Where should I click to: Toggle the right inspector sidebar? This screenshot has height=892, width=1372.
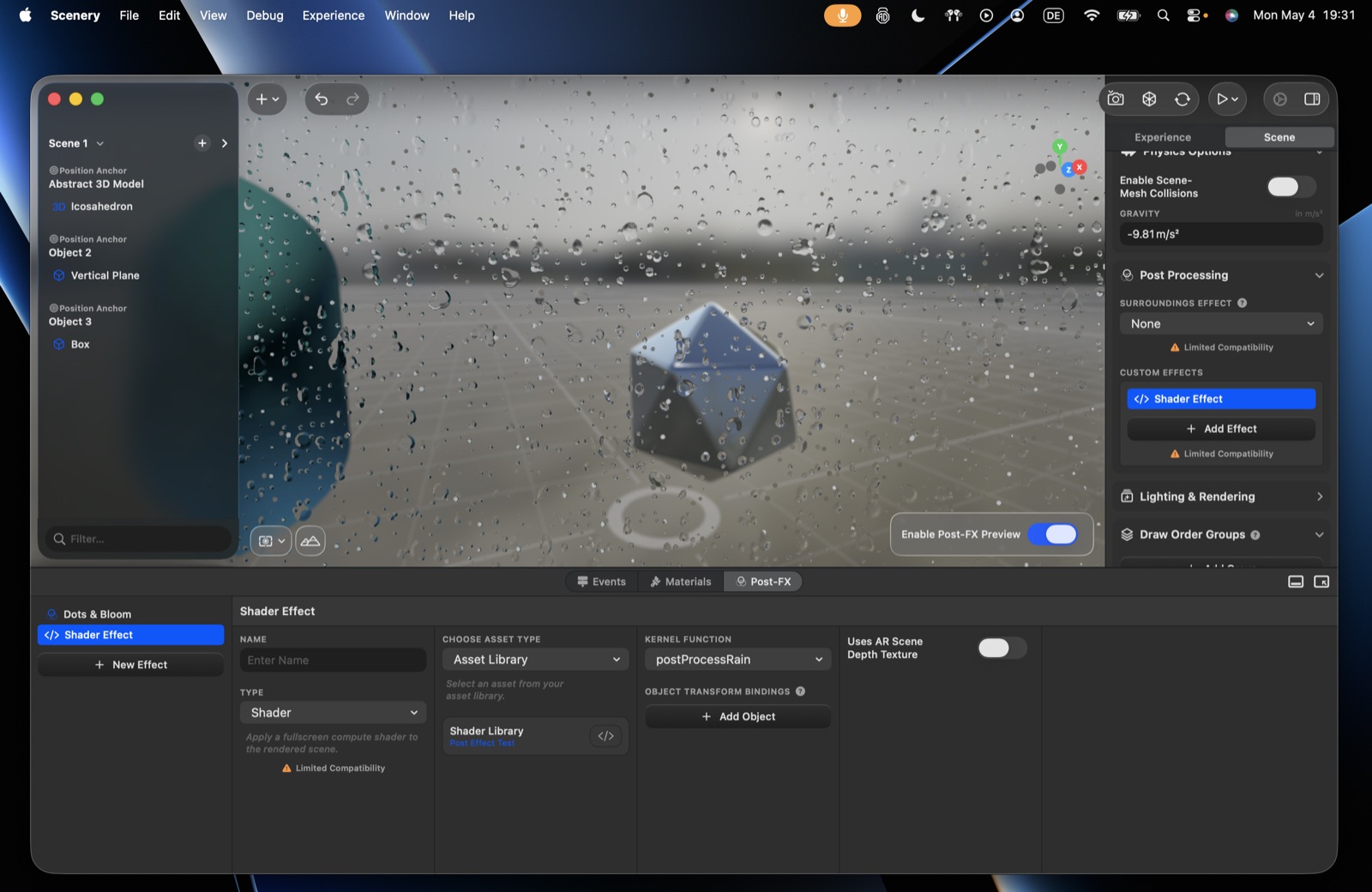point(1312,99)
